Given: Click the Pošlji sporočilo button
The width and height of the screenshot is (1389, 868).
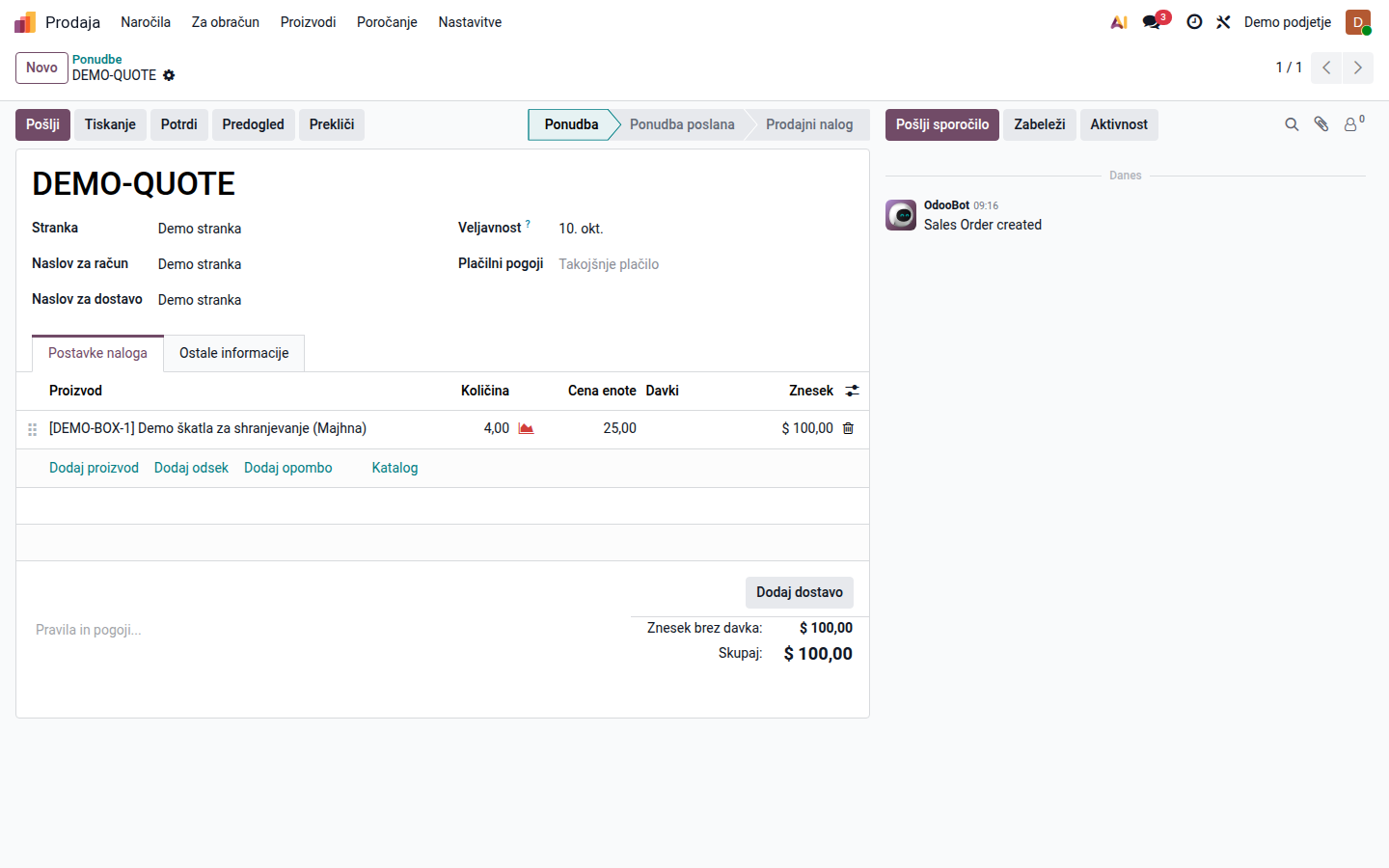Looking at the screenshot, I should (x=942, y=124).
